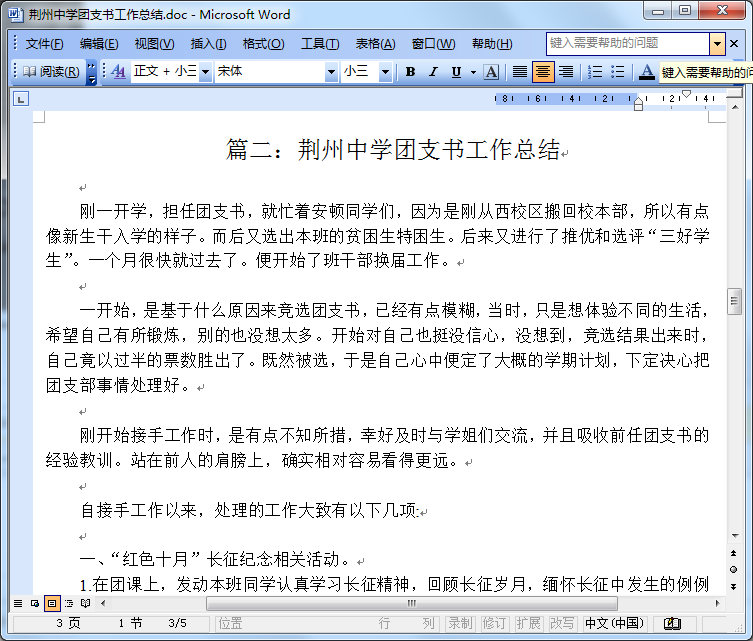Switch to Reading Layout view icon
Screen dimensions: 753x641
(85, 604)
